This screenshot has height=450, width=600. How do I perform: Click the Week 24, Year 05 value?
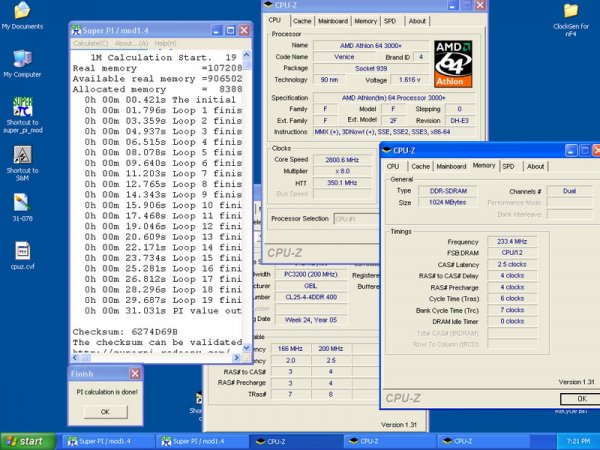click(x=311, y=320)
